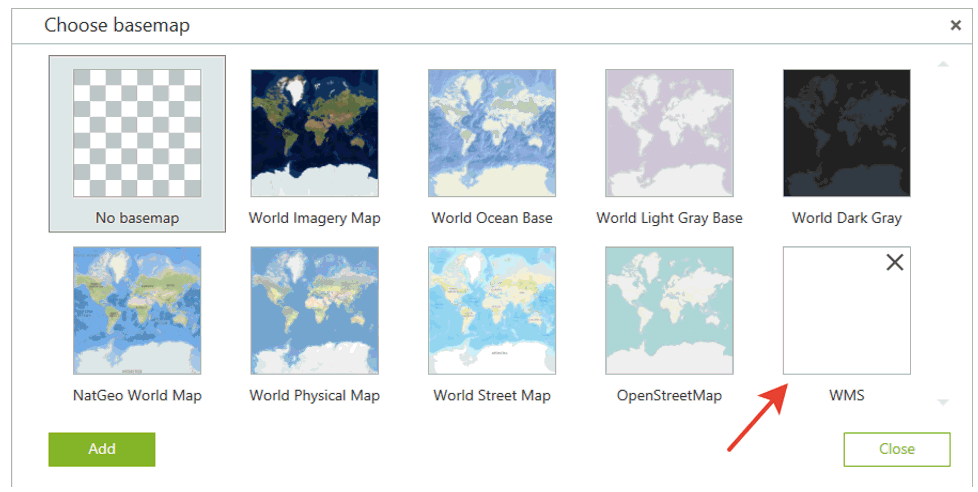The height and width of the screenshot is (492, 978).
Task: Select the World Dark Gray thumbnail
Action: (x=846, y=133)
